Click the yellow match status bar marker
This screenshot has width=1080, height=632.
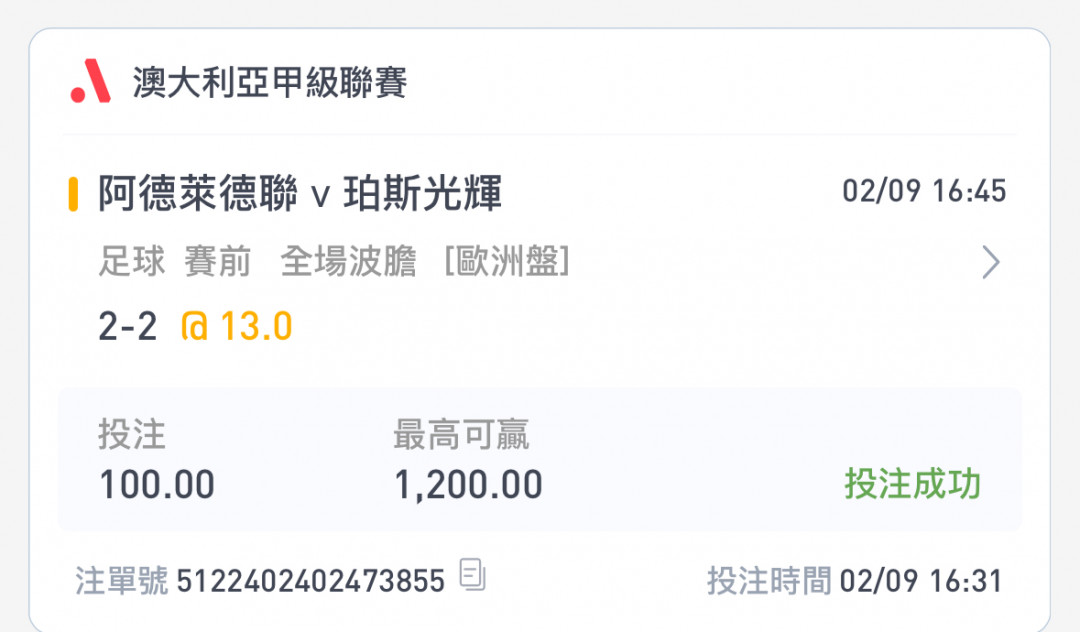point(73,194)
